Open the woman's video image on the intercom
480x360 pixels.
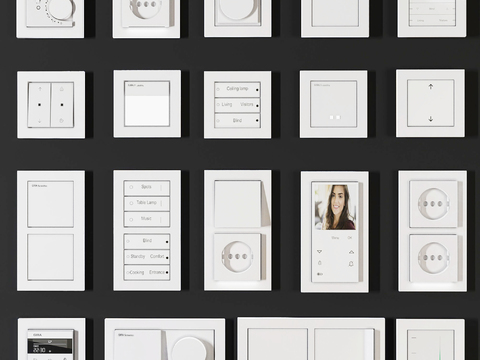pos(335,207)
